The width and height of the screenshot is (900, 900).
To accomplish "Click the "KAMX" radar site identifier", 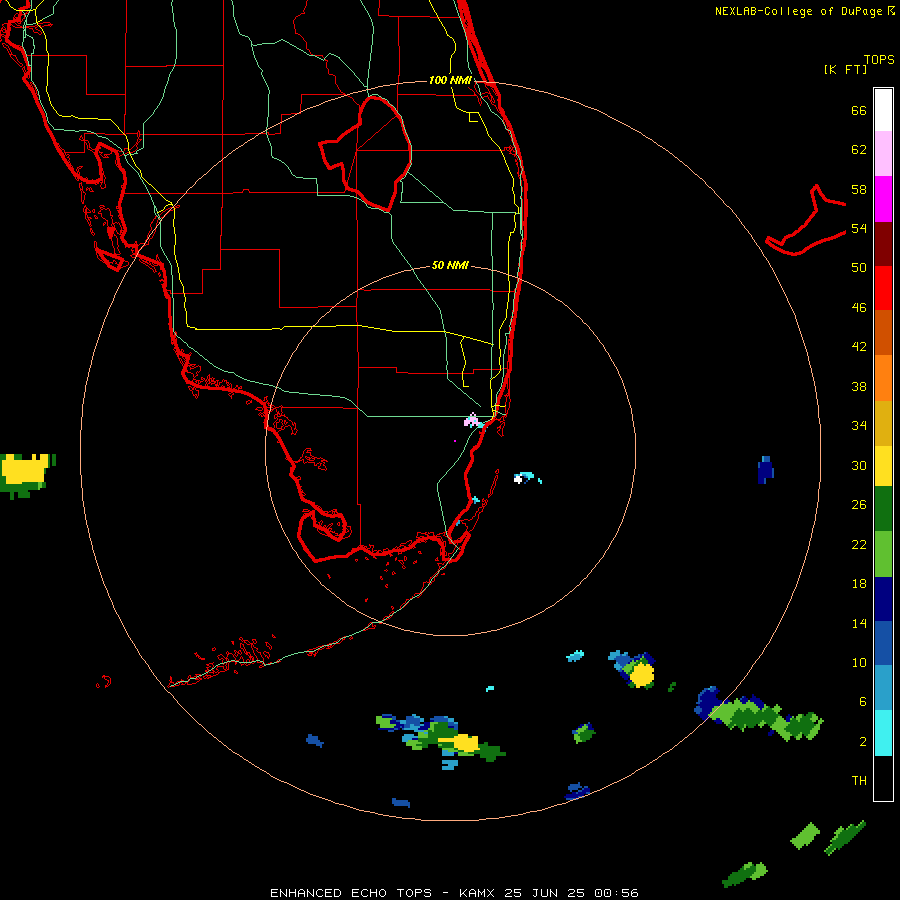I will [476, 893].
